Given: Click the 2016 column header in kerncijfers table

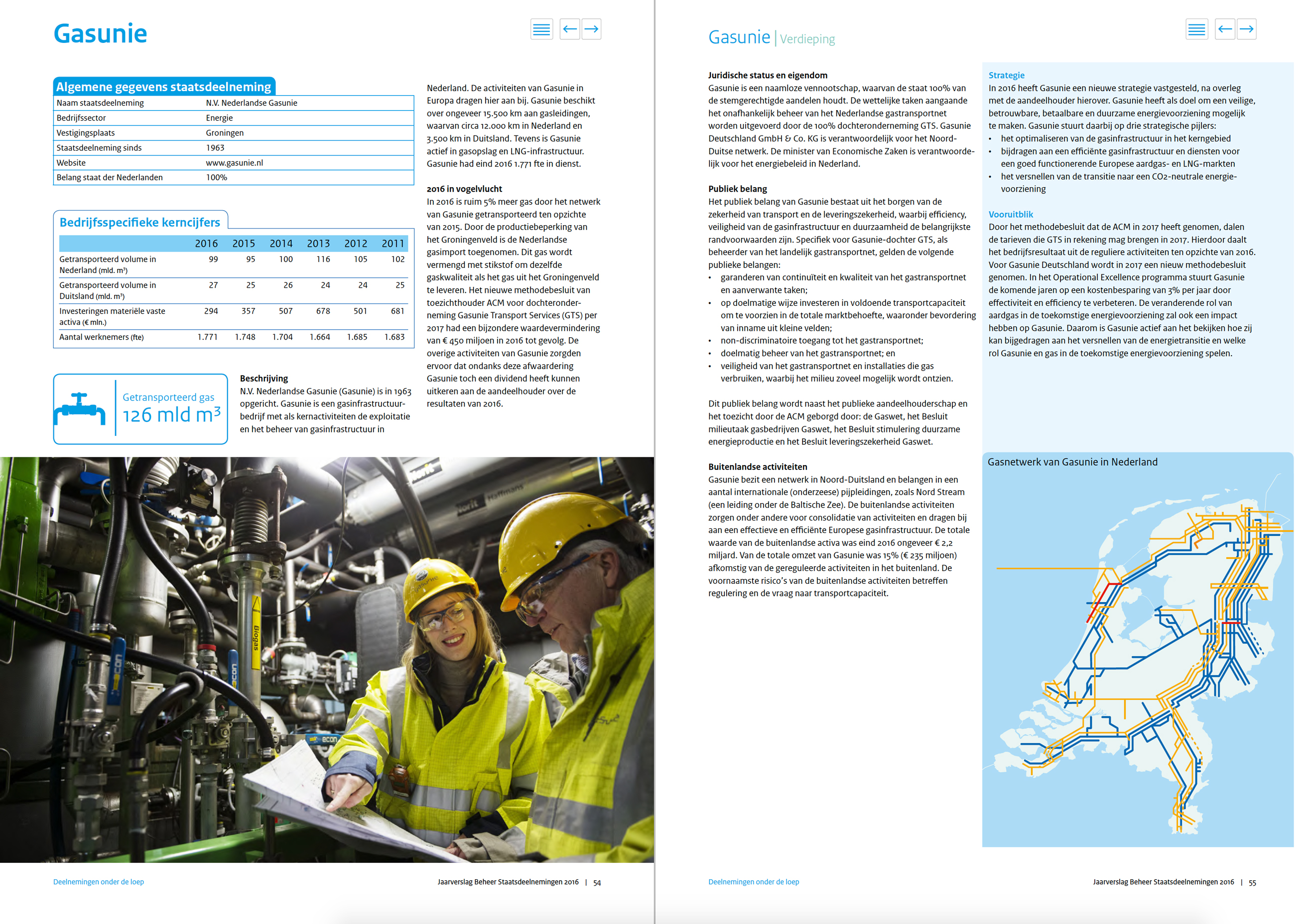Looking at the screenshot, I should click(206, 244).
